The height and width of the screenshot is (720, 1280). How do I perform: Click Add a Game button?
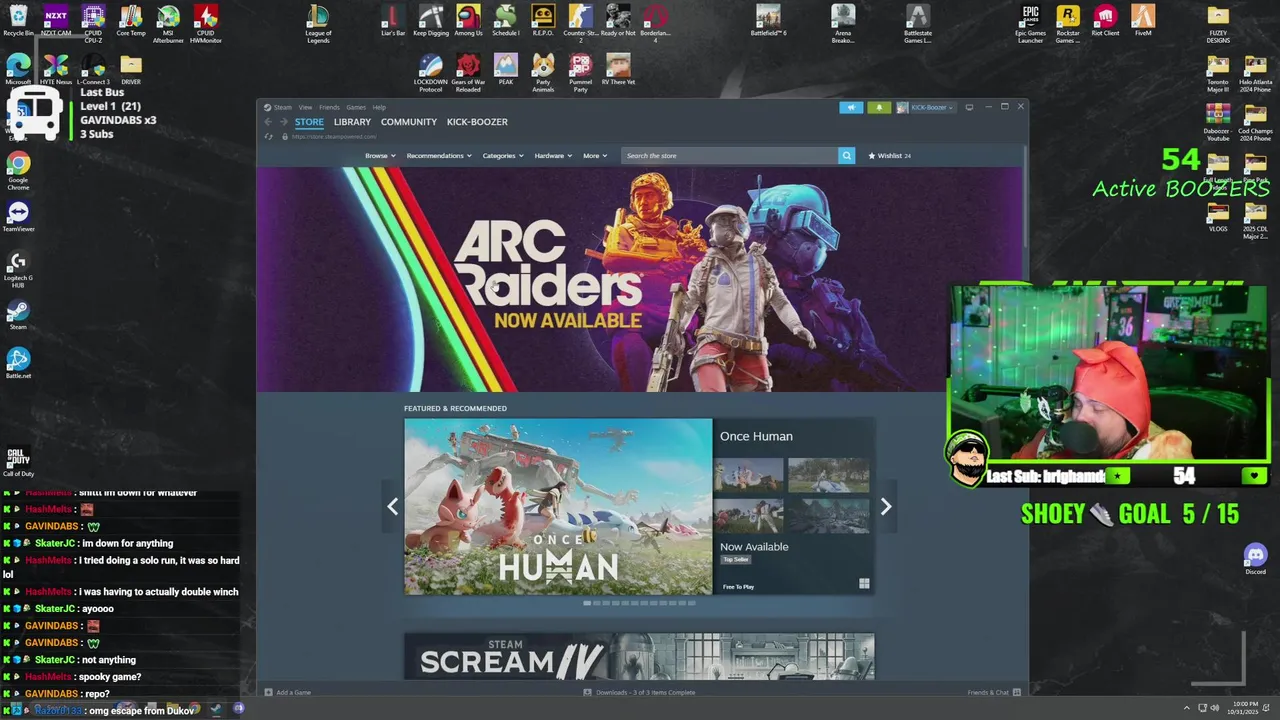click(288, 692)
